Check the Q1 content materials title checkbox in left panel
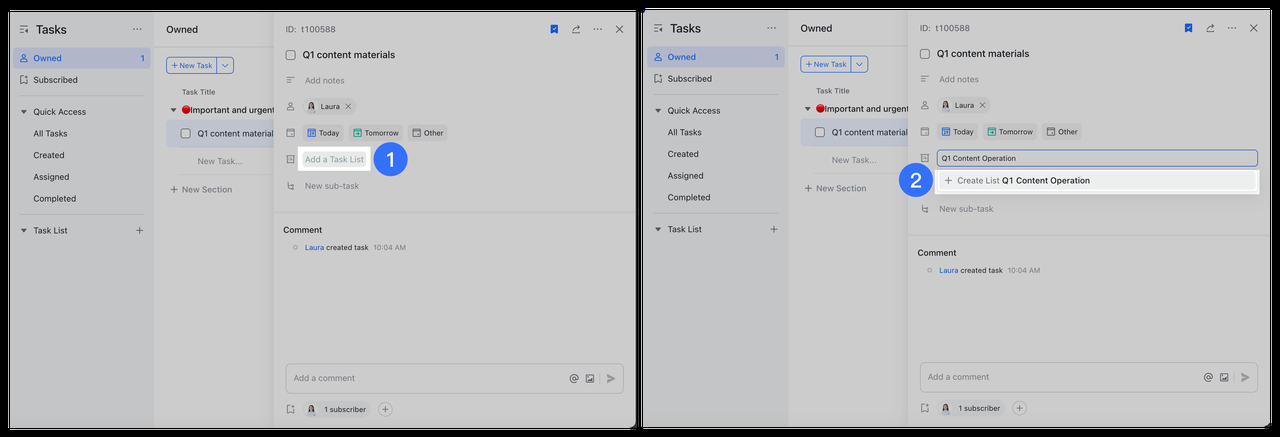 [290, 55]
